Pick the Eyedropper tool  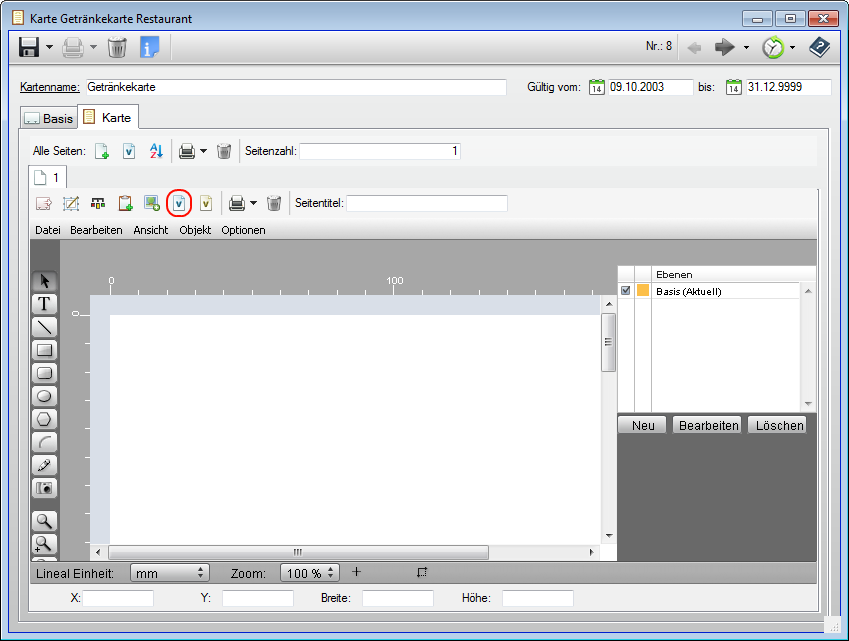[45, 465]
